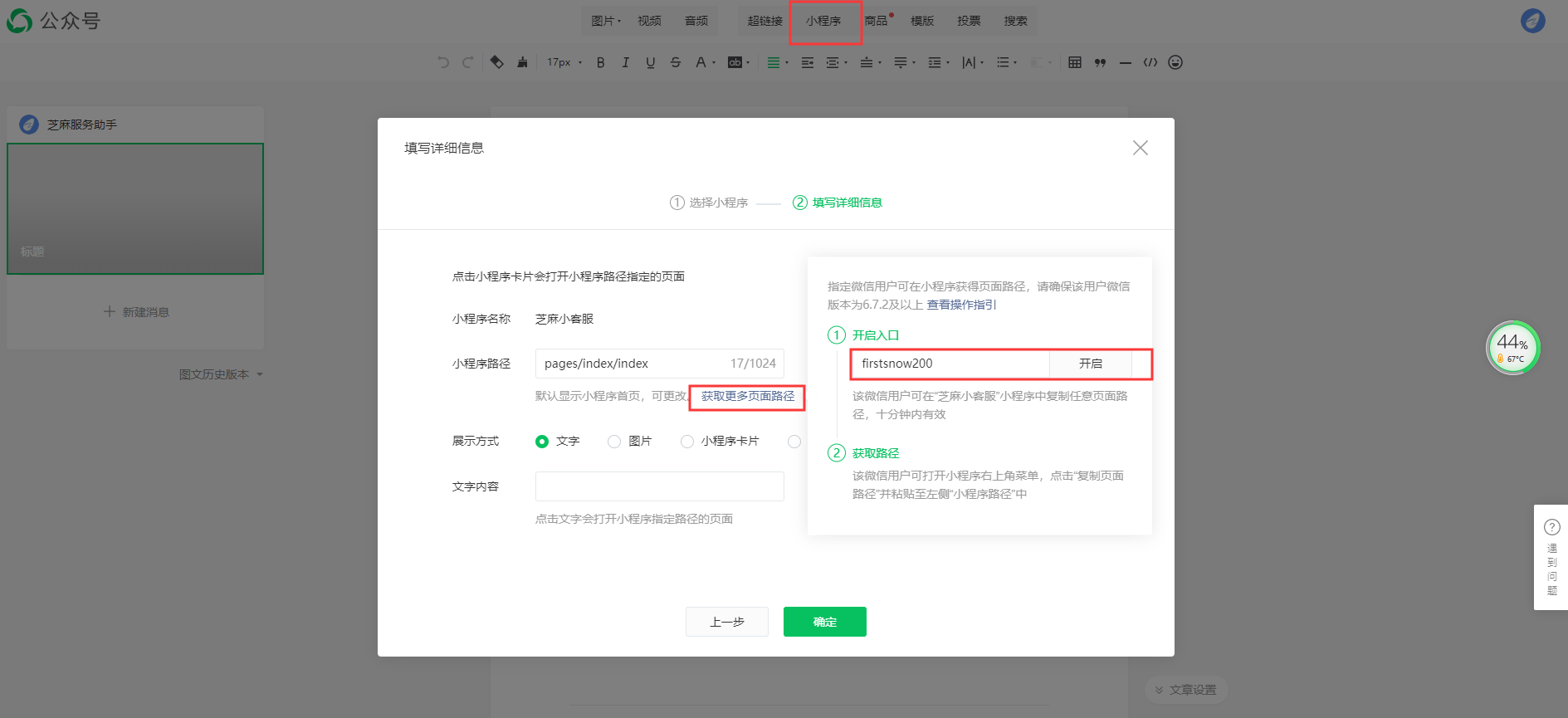Open the 查看操作指引 link
The height and width of the screenshot is (718, 1568).
click(x=961, y=305)
